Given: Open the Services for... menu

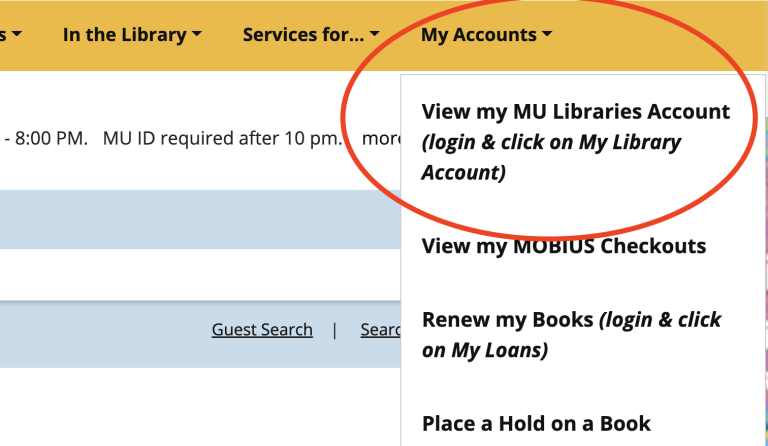Looking at the screenshot, I should [303, 35].
